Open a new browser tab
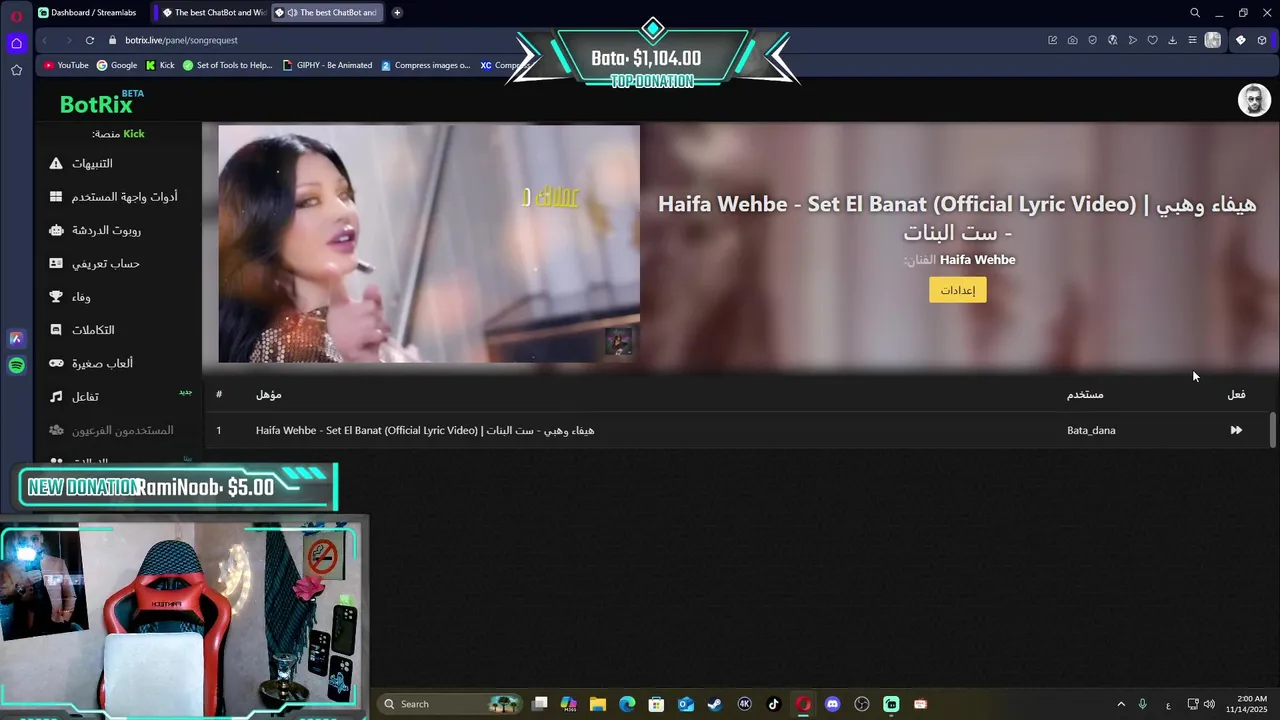 (397, 13)
